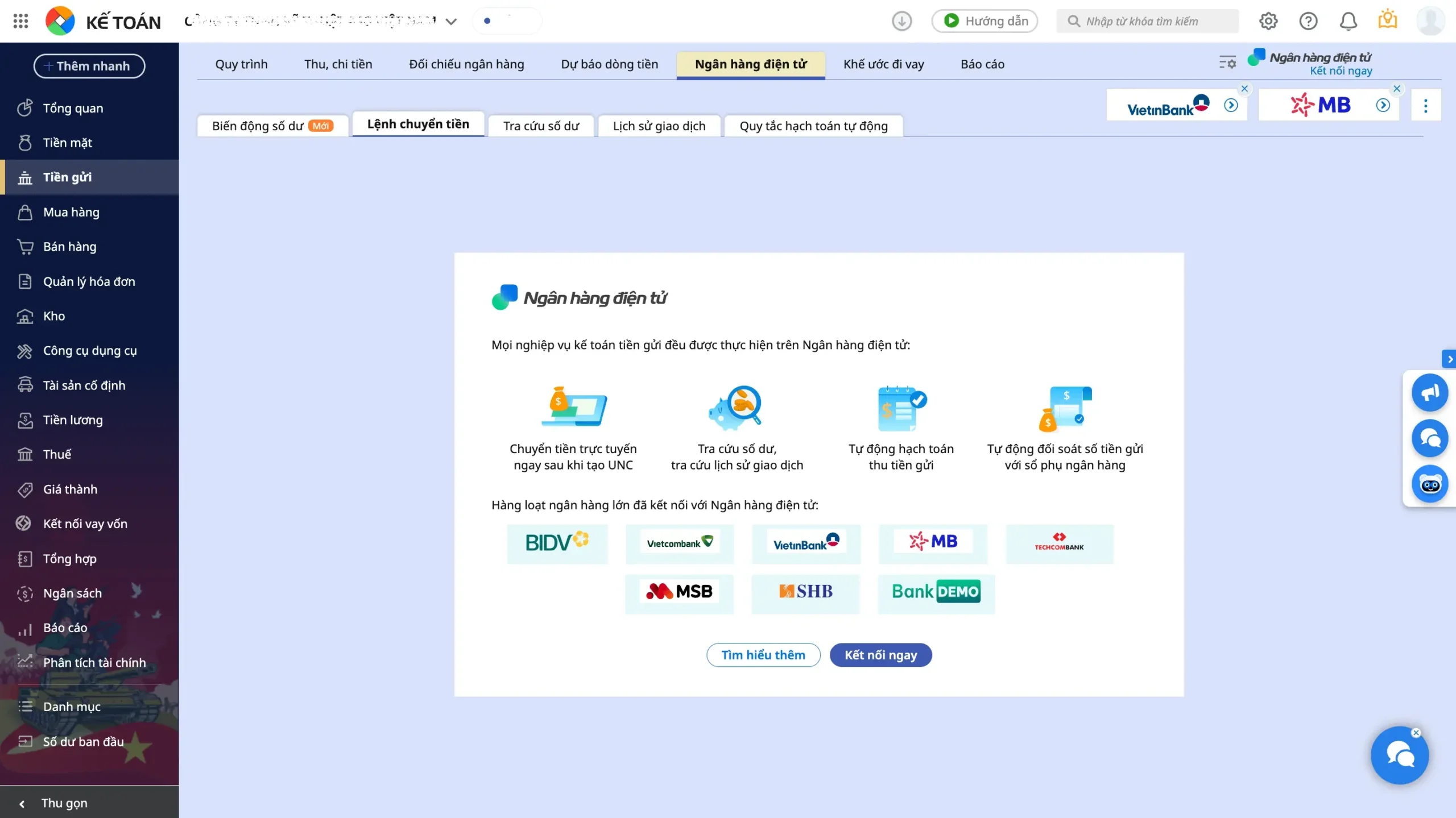Select the MSB bank logo tile
Viewport: 1456px width, 818px height.
(x=679, y=593)
